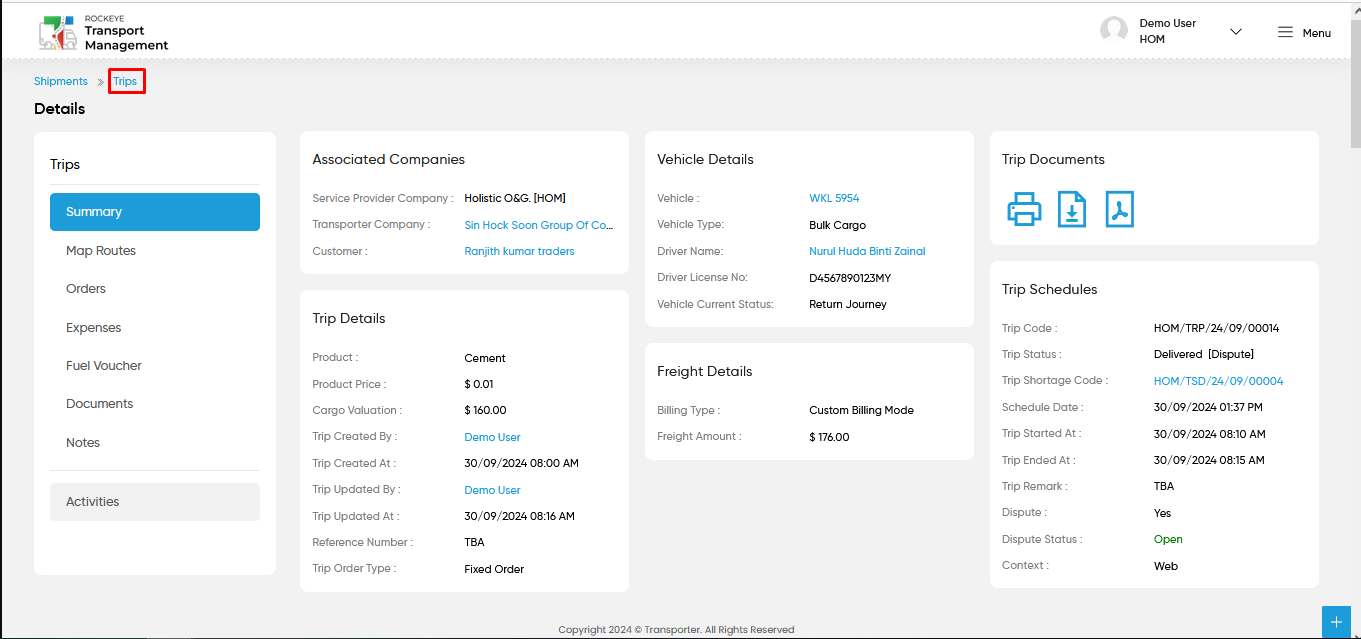Click schedule date 30/09/2024 01:37 PM
Viewport: 1361px width, 639px height.
click(x=1208, y=407)
